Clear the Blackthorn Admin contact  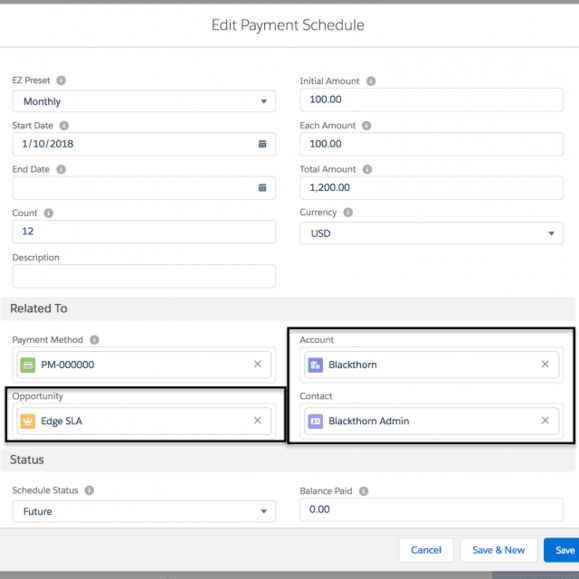tap(545, 420)
